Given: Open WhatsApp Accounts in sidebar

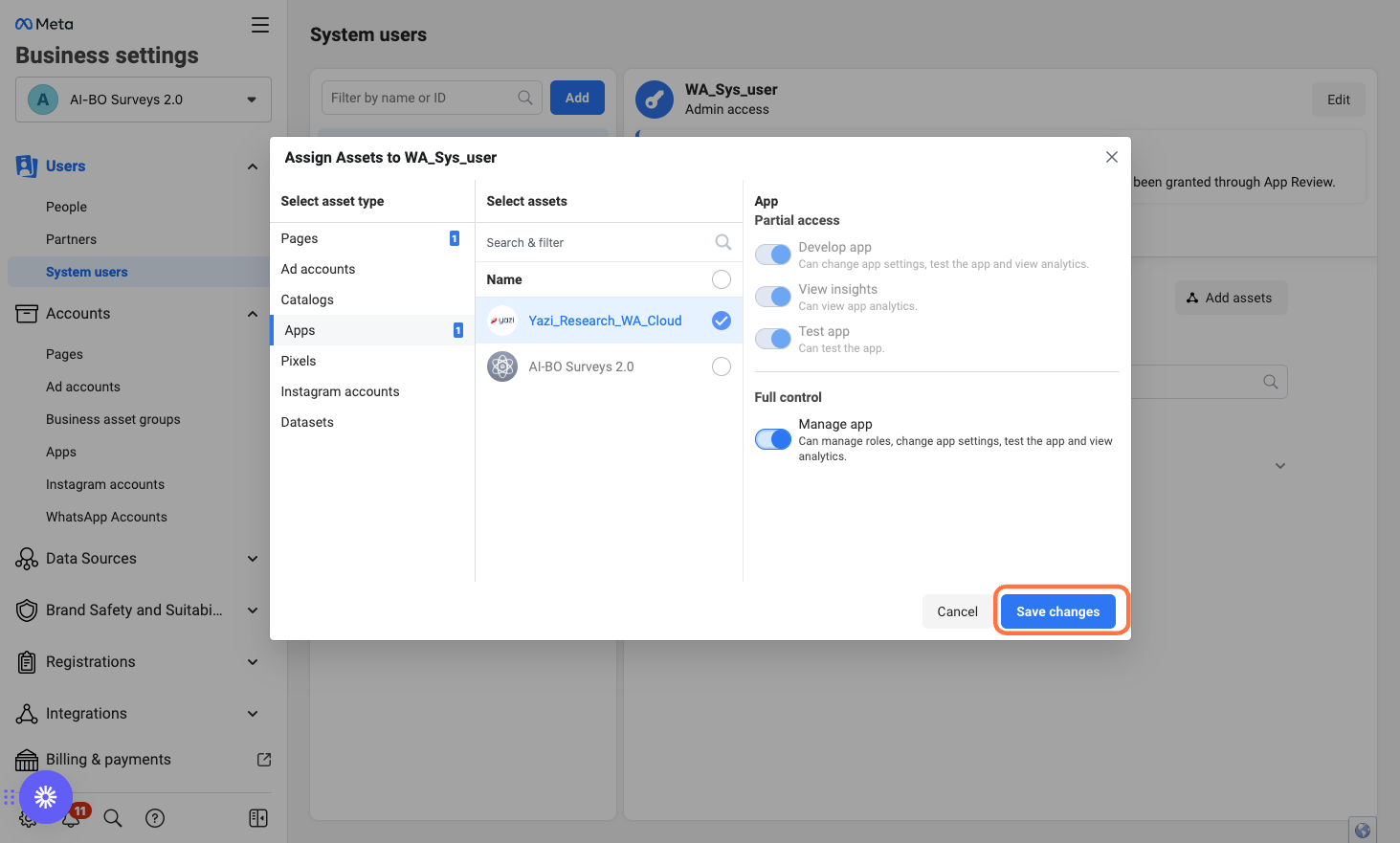Looking at the screenshot, I should point(106,517).
